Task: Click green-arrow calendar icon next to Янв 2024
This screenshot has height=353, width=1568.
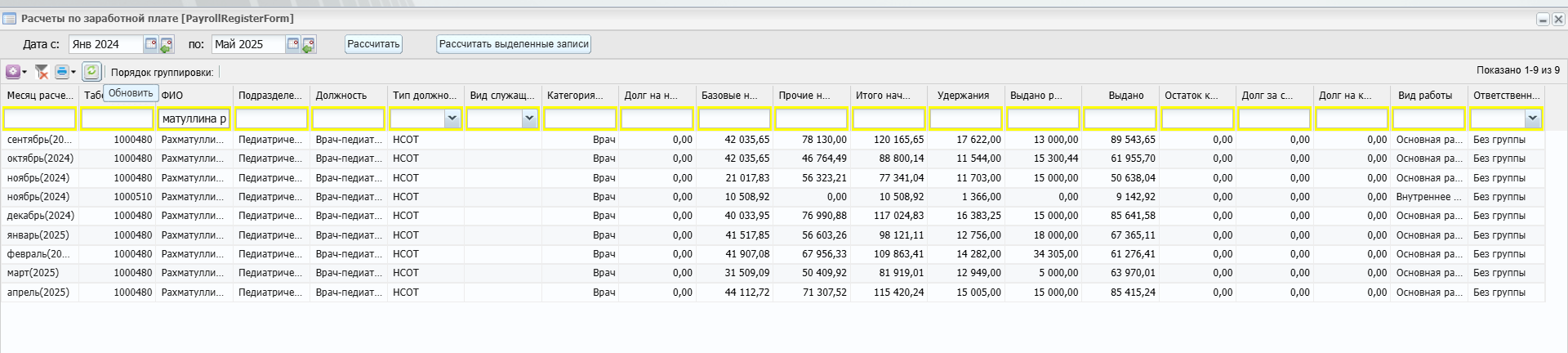Action: click(x=167, y=45)
